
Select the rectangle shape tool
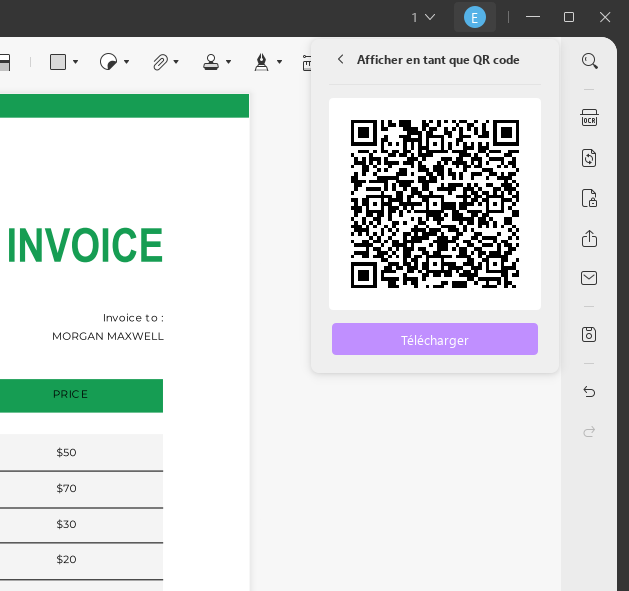point(58,62)
